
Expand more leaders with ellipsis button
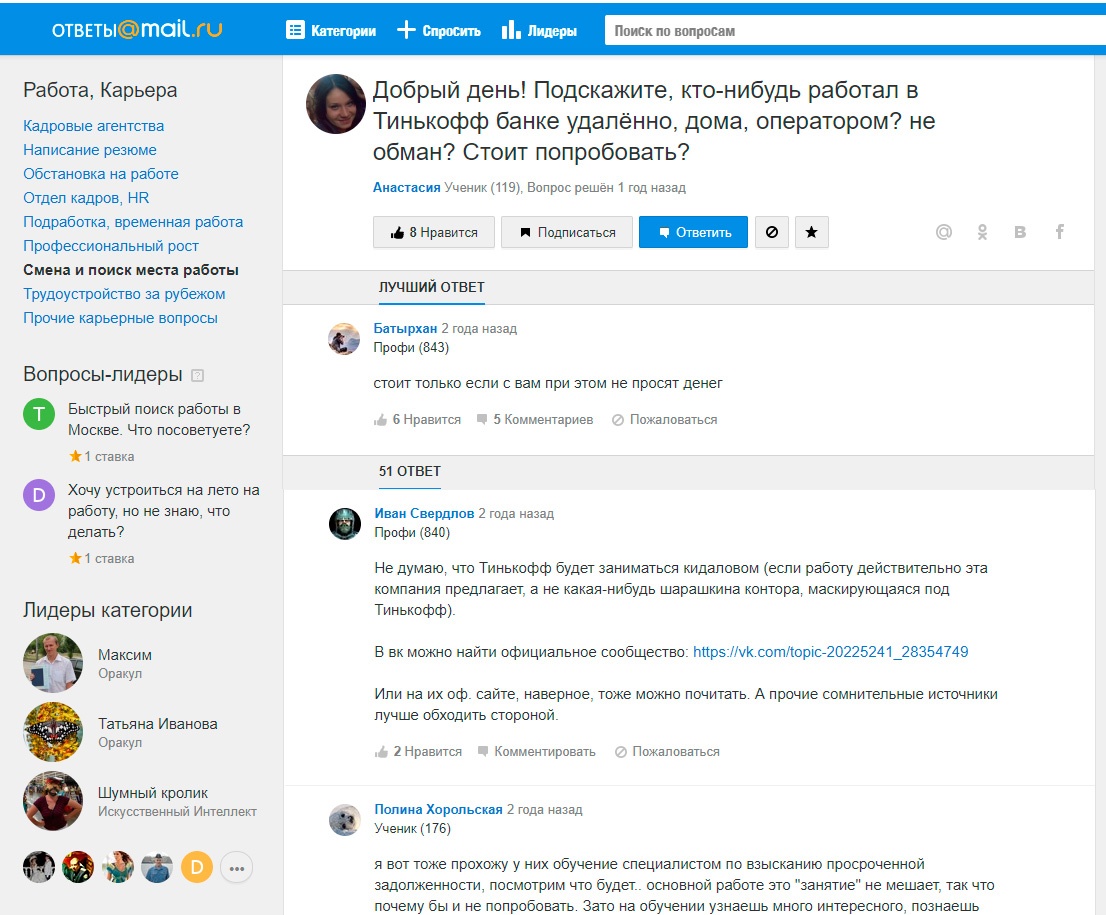point(236,868)
